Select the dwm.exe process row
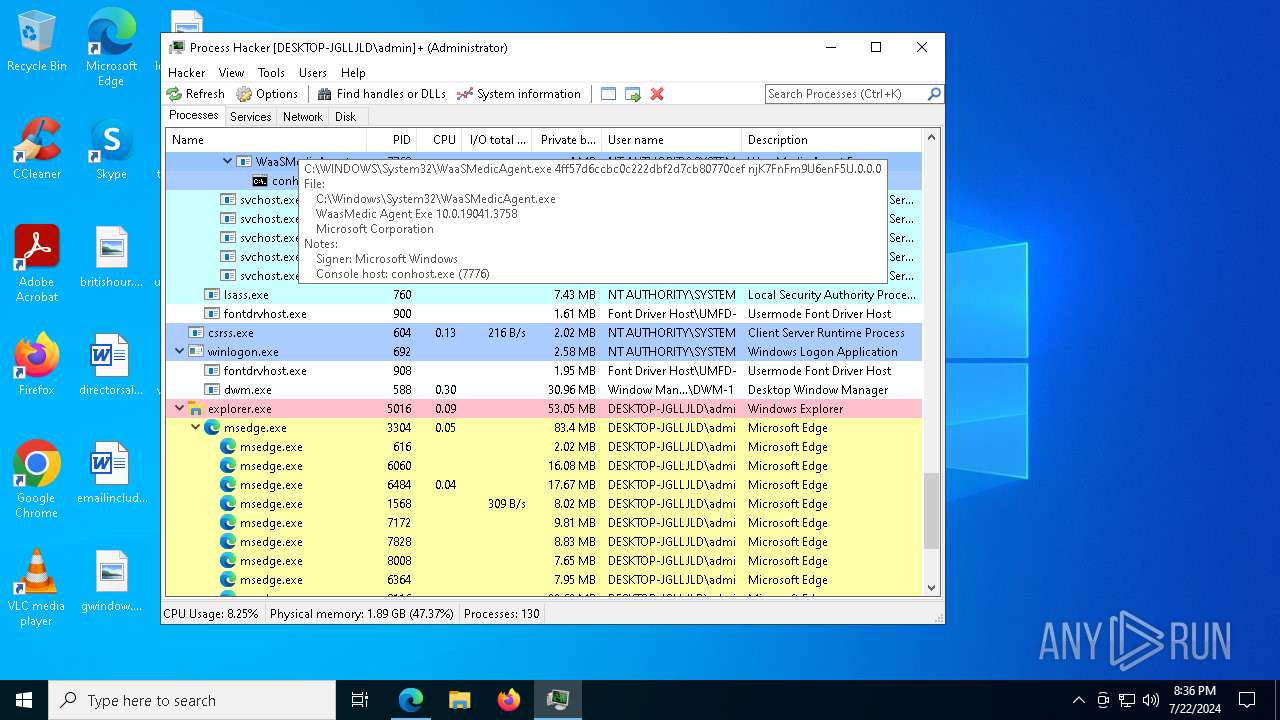This screenshot has width=1280, height=720. coord(543,390)
